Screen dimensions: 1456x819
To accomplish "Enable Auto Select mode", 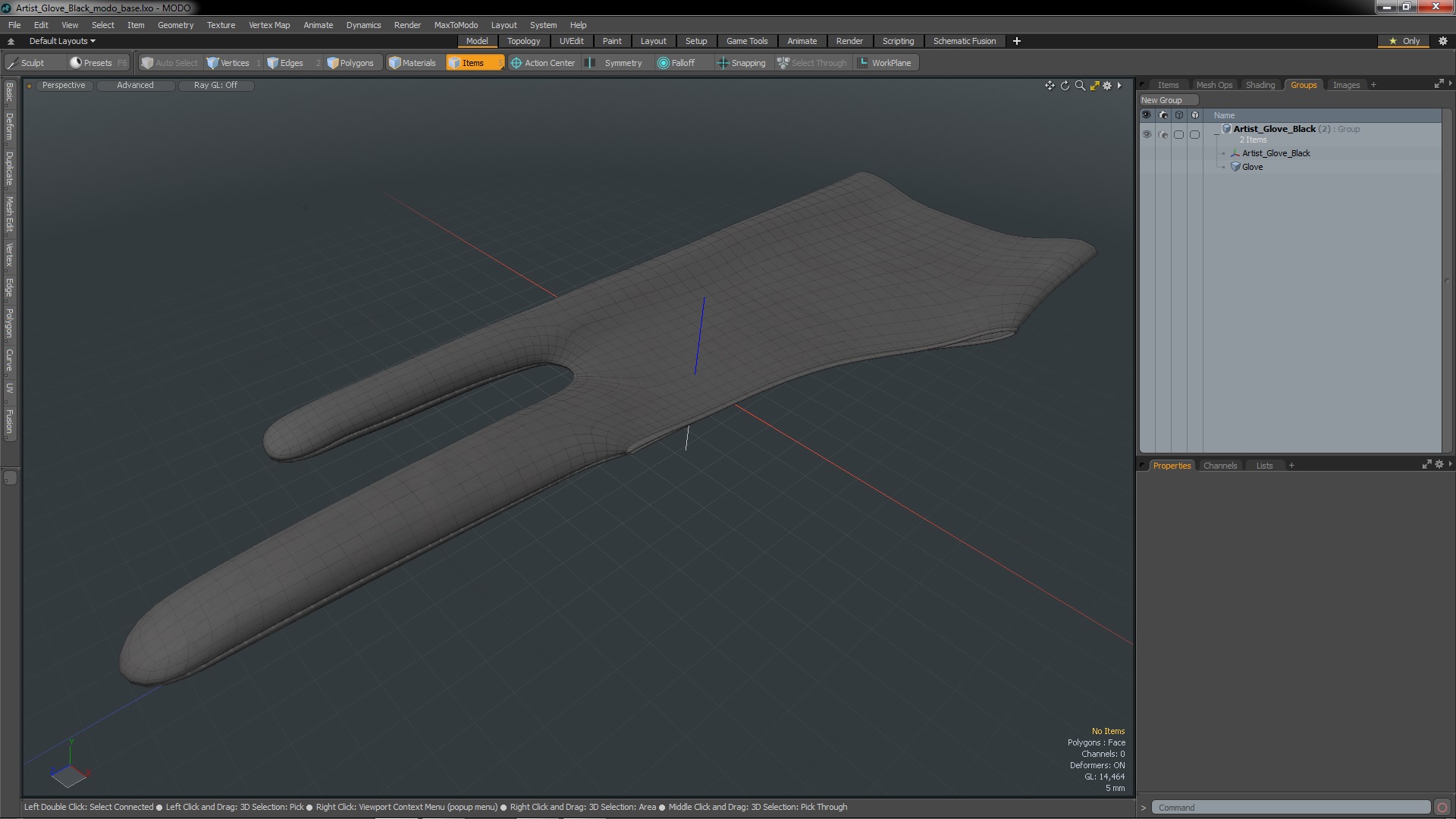I will [170, 63].
